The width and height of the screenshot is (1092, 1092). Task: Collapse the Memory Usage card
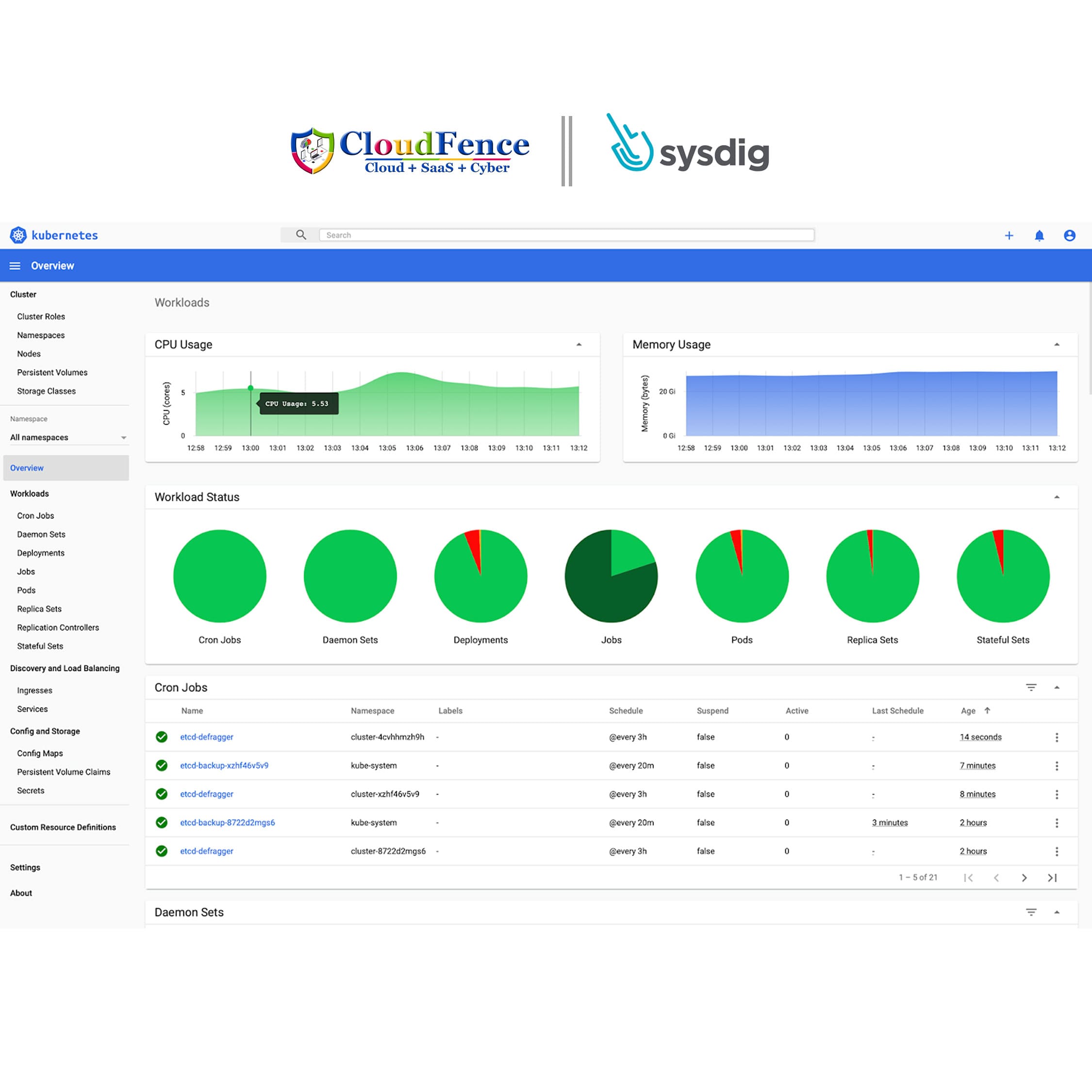(x=1057, y=345)
